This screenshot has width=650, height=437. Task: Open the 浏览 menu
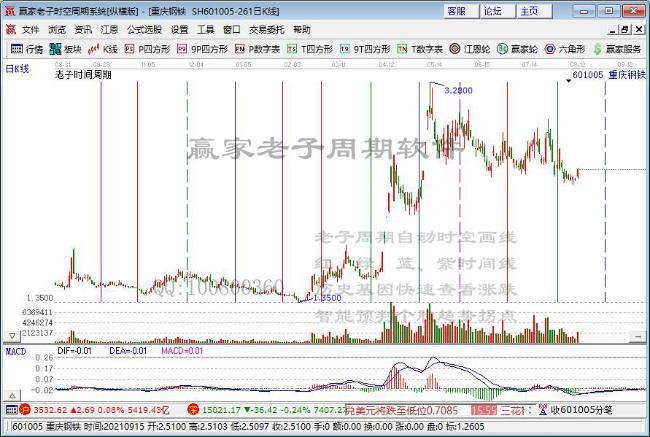point(57,30)
